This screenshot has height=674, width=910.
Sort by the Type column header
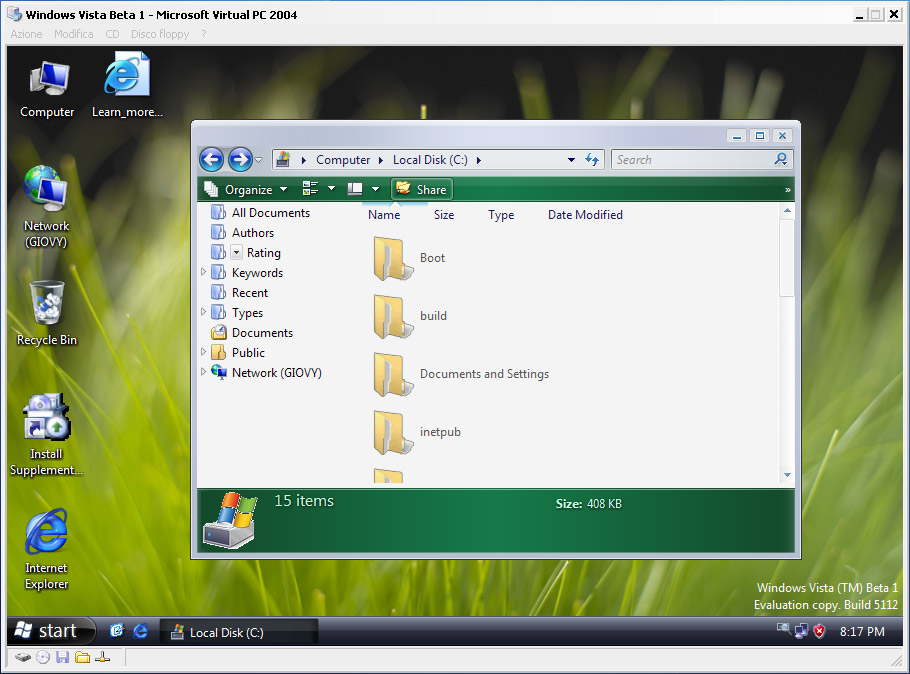tap(501, 215)
